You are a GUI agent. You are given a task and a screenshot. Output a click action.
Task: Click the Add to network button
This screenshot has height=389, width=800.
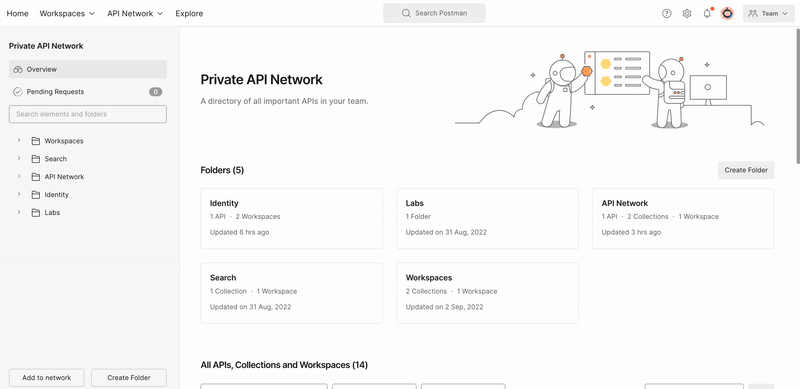(46, 378)
